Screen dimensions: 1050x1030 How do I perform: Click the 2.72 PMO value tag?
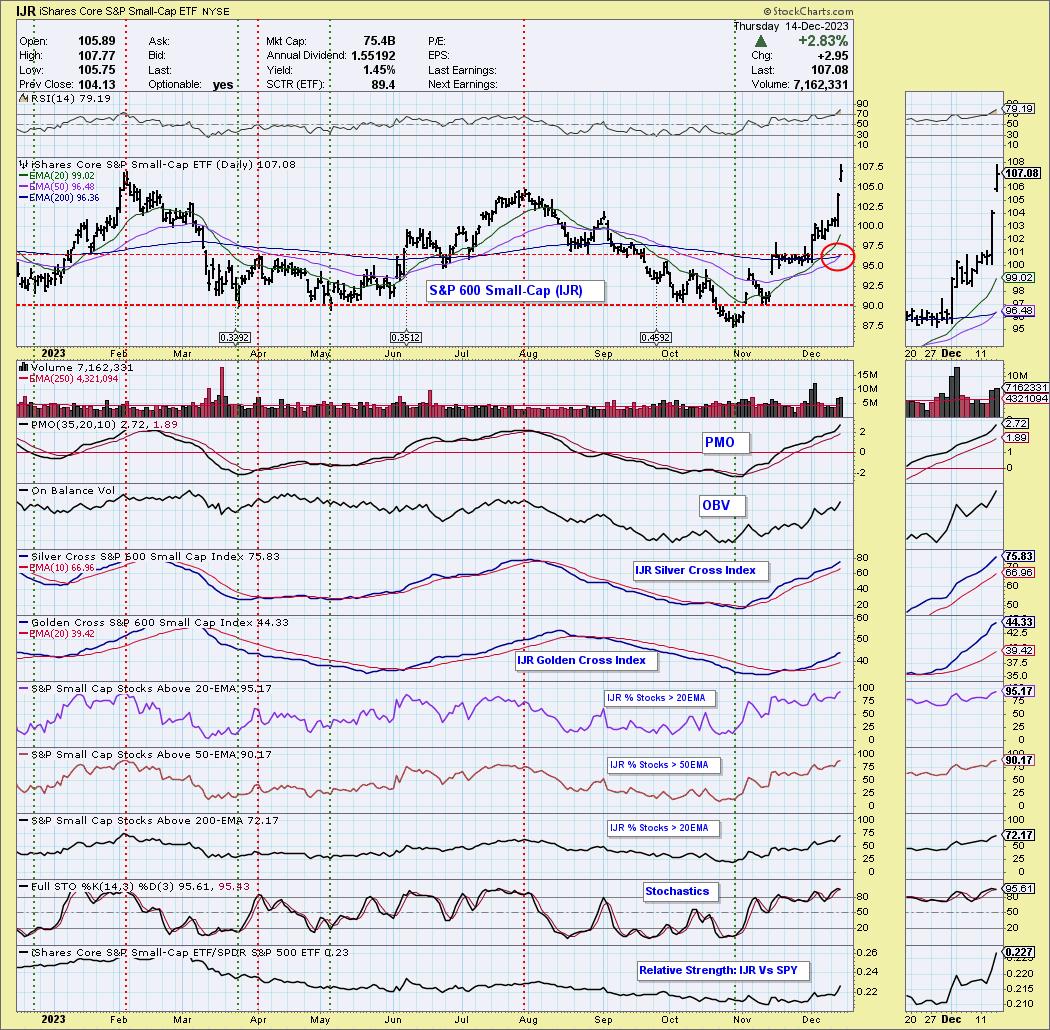tap(1017, 423)
